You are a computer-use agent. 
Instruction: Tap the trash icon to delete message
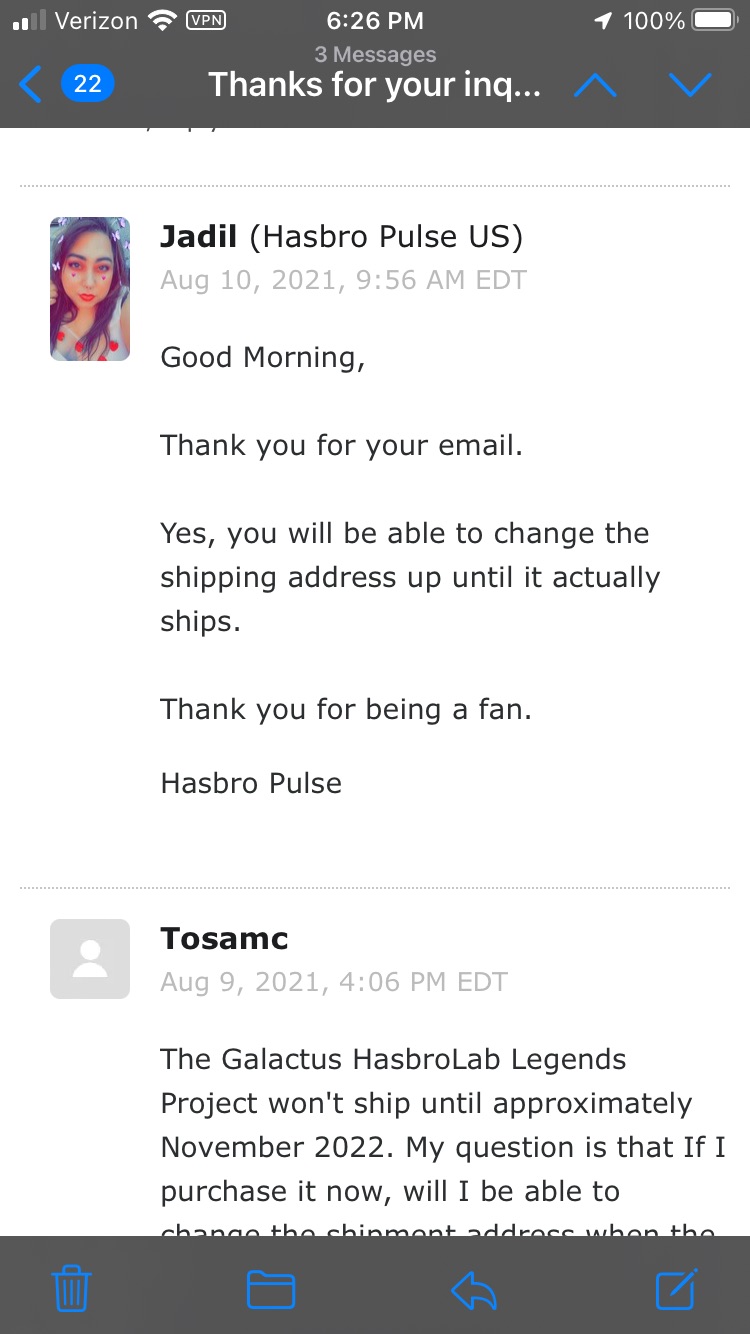[x=72, y=1290]
